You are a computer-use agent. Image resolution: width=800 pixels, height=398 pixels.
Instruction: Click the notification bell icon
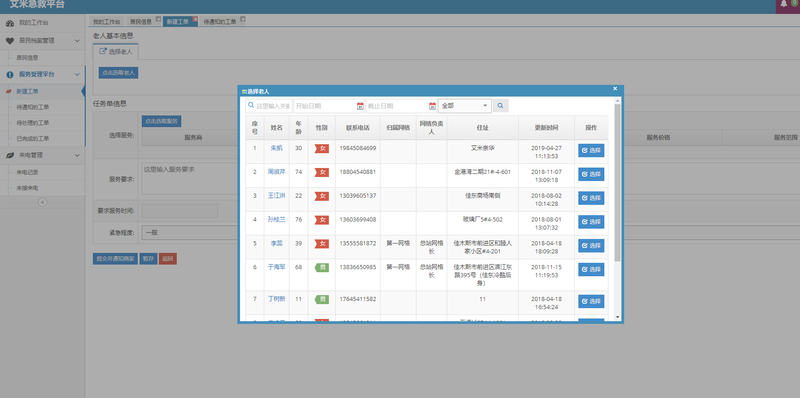(x=784, y=4)
